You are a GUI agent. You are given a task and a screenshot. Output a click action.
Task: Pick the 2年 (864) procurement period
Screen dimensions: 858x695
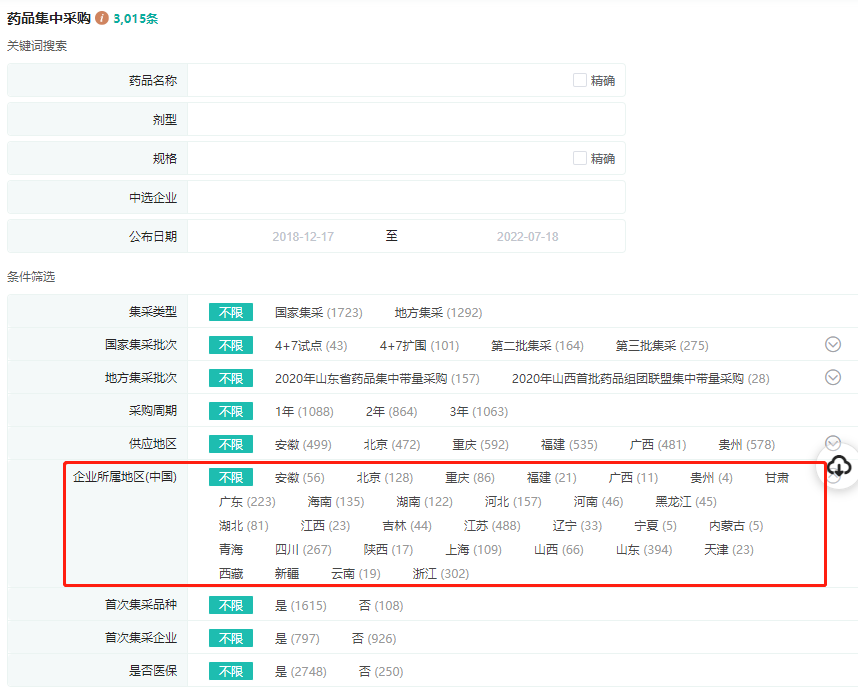pyautogui.click(x=391, y=412)
